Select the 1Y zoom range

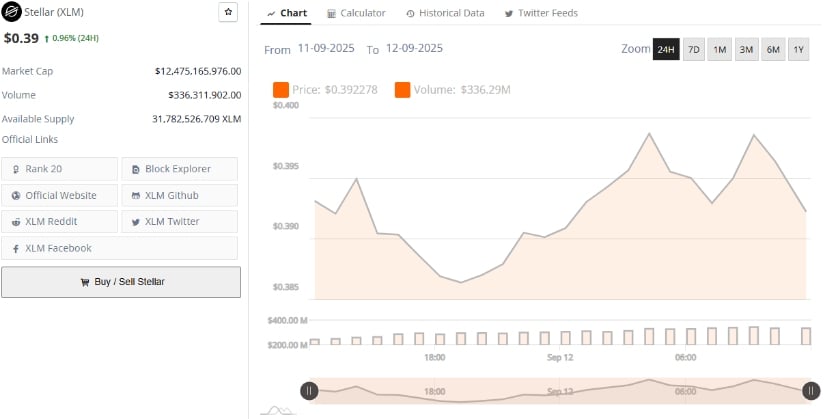(798, 49)
